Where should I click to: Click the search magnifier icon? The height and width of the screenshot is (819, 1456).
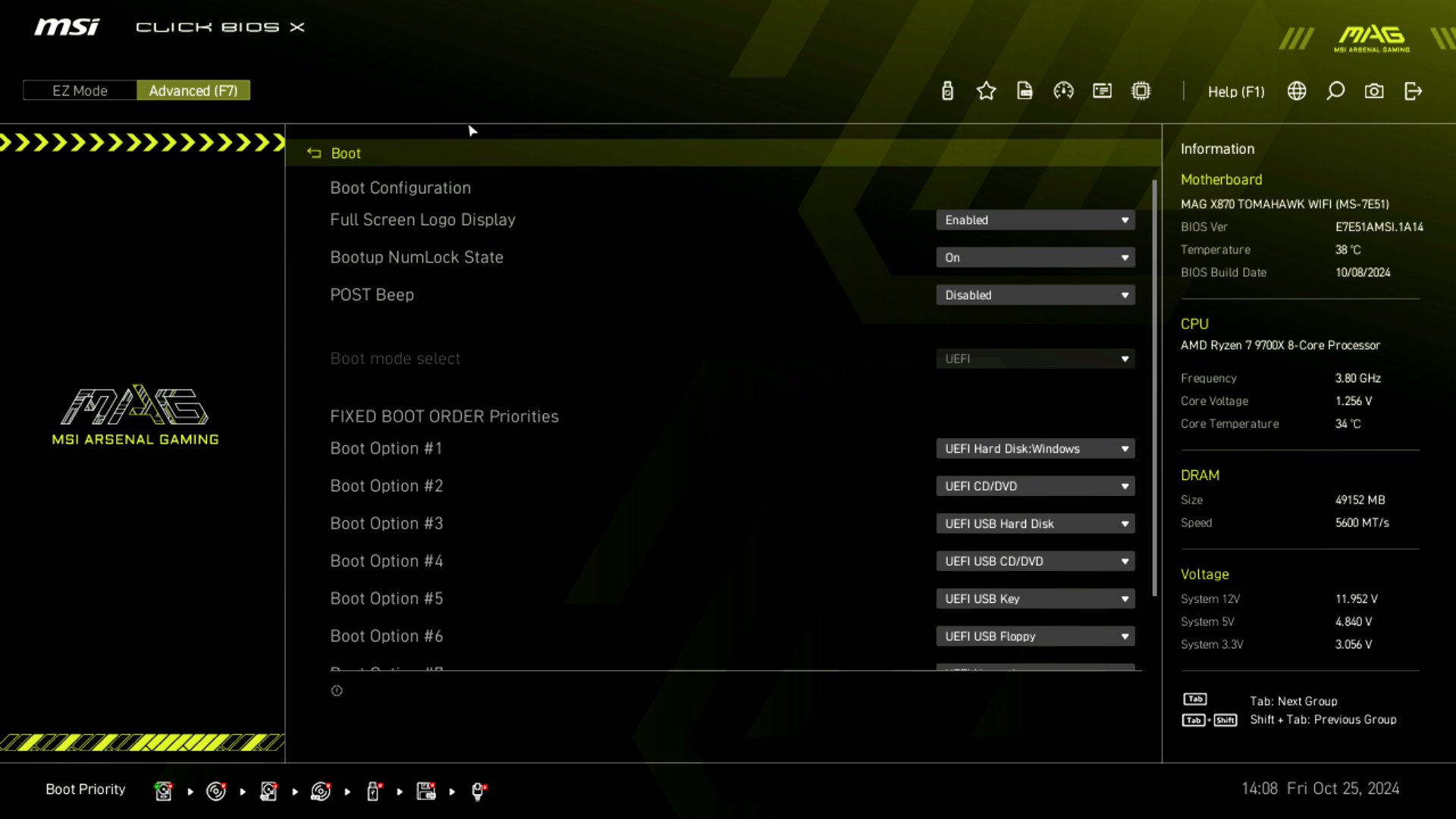point(1335,91)
